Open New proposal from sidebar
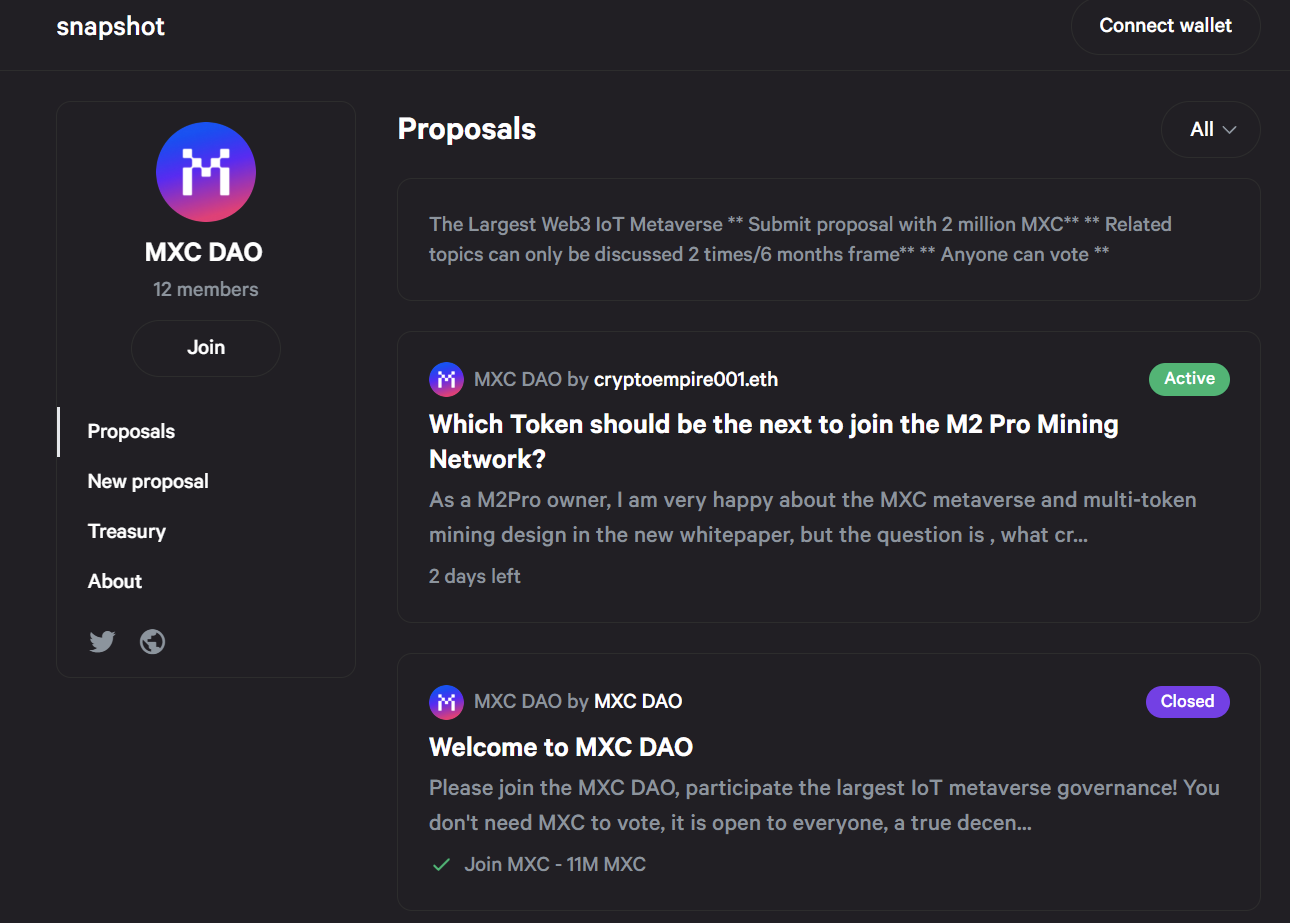The height and width of the screenshot is (923, 1290). click(148, 482)
